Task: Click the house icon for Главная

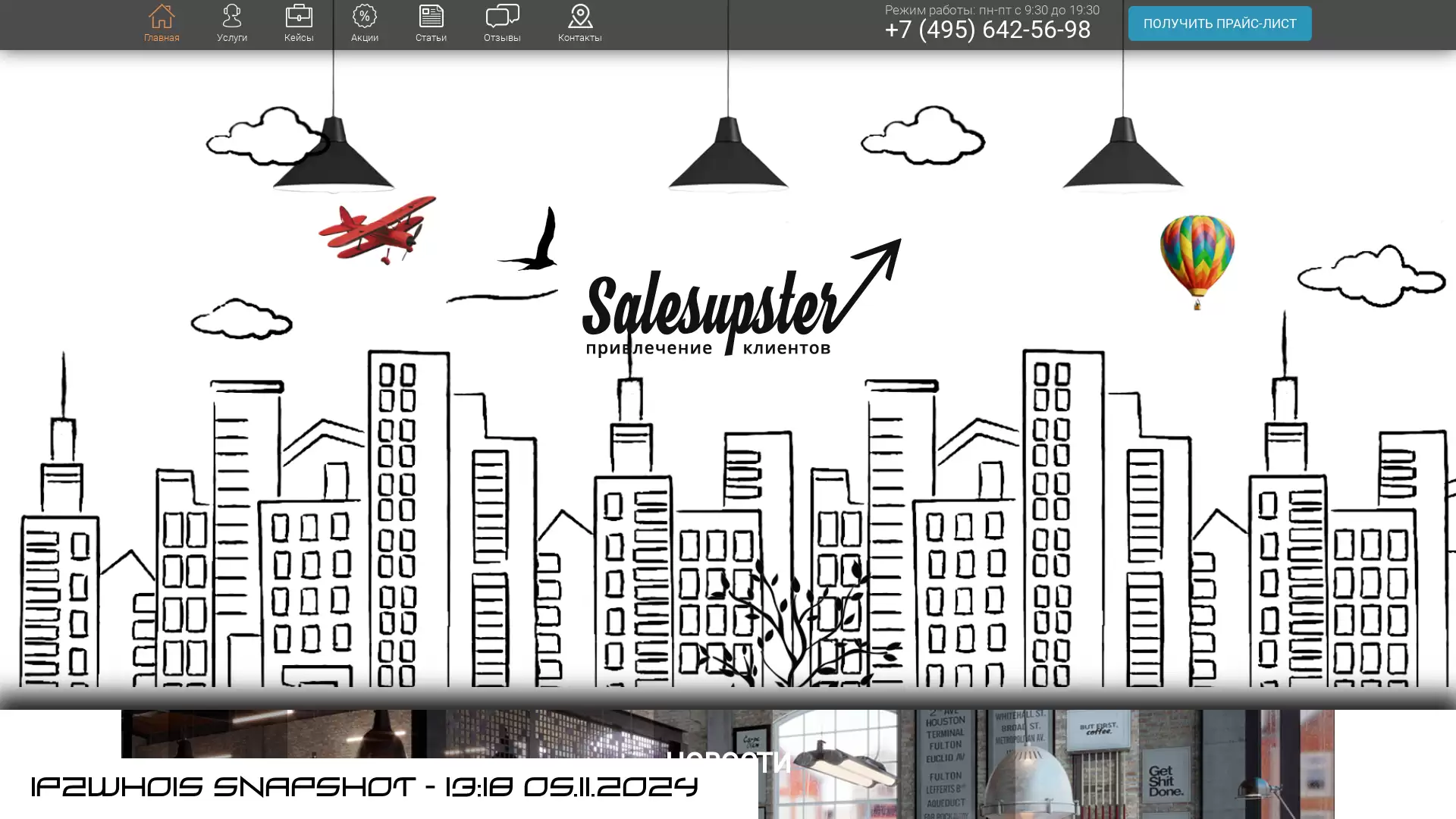Action: click(x=162, y=16)
